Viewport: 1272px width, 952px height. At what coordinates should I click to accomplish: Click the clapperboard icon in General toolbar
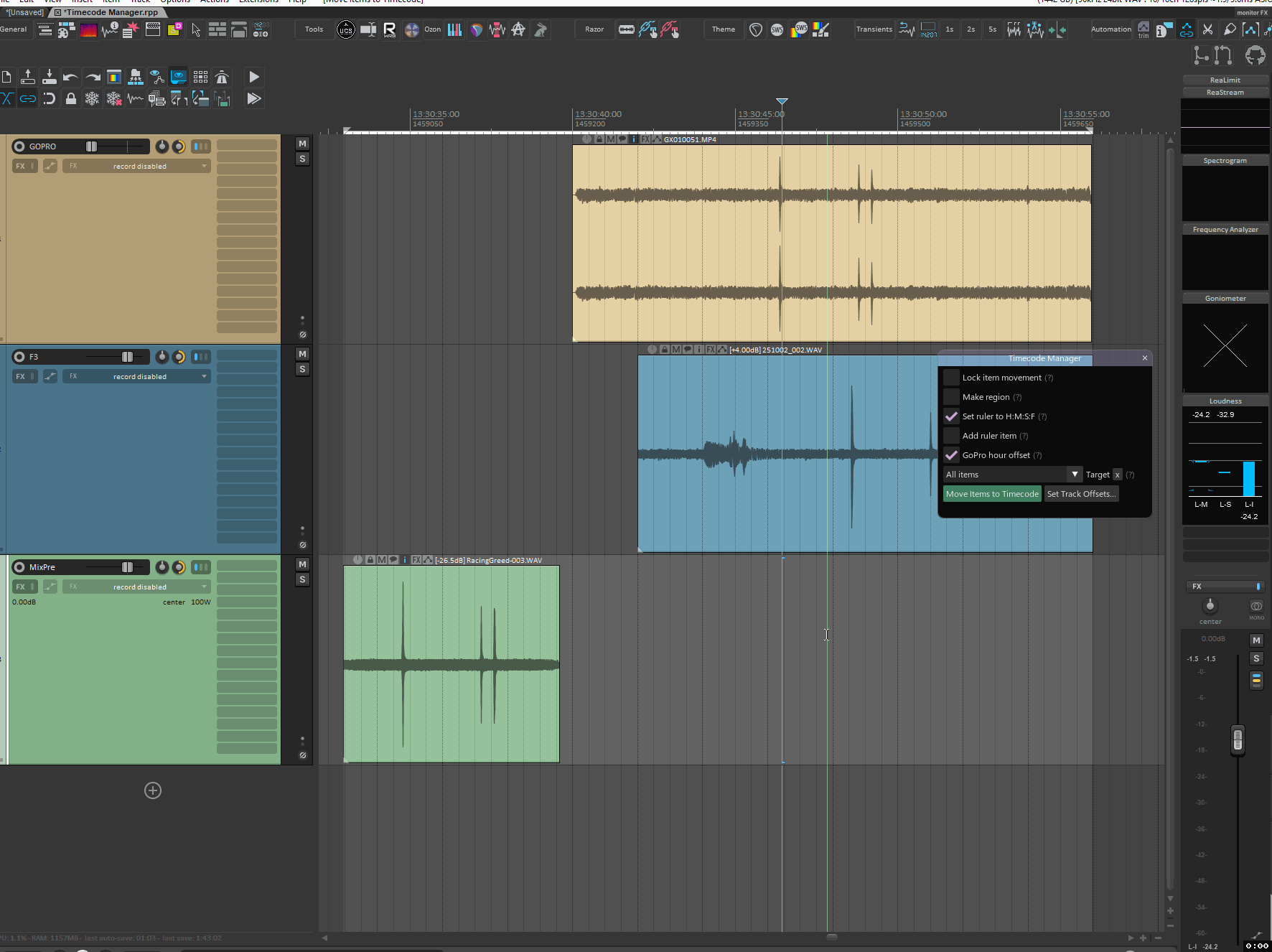153,29
